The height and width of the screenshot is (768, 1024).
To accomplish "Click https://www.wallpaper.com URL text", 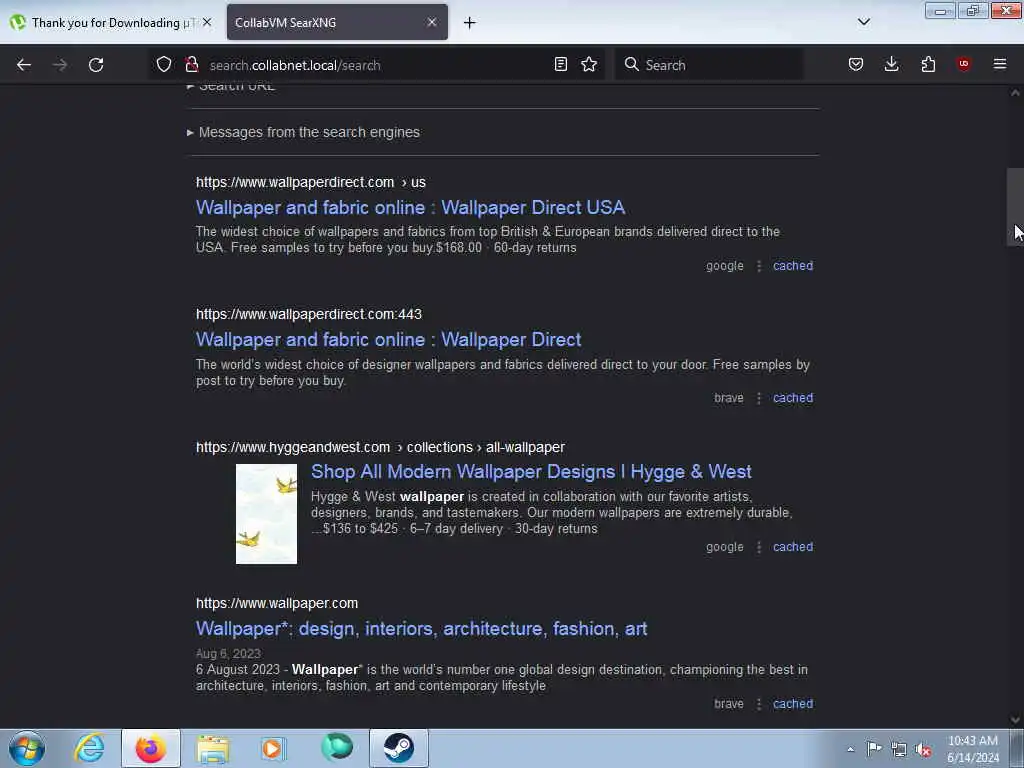I will tap(277, 603).
